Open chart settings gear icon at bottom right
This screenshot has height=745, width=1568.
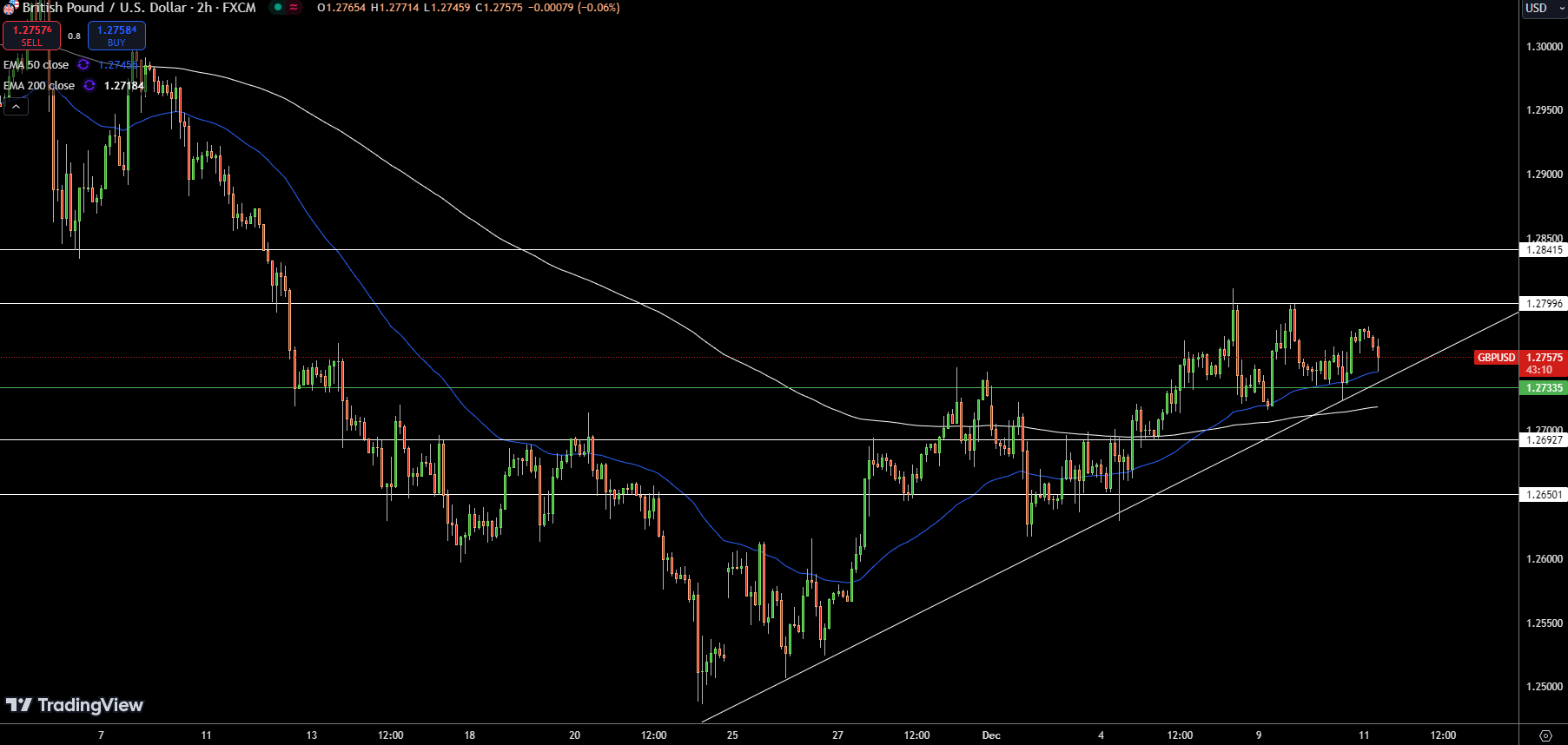[1545, 735]
